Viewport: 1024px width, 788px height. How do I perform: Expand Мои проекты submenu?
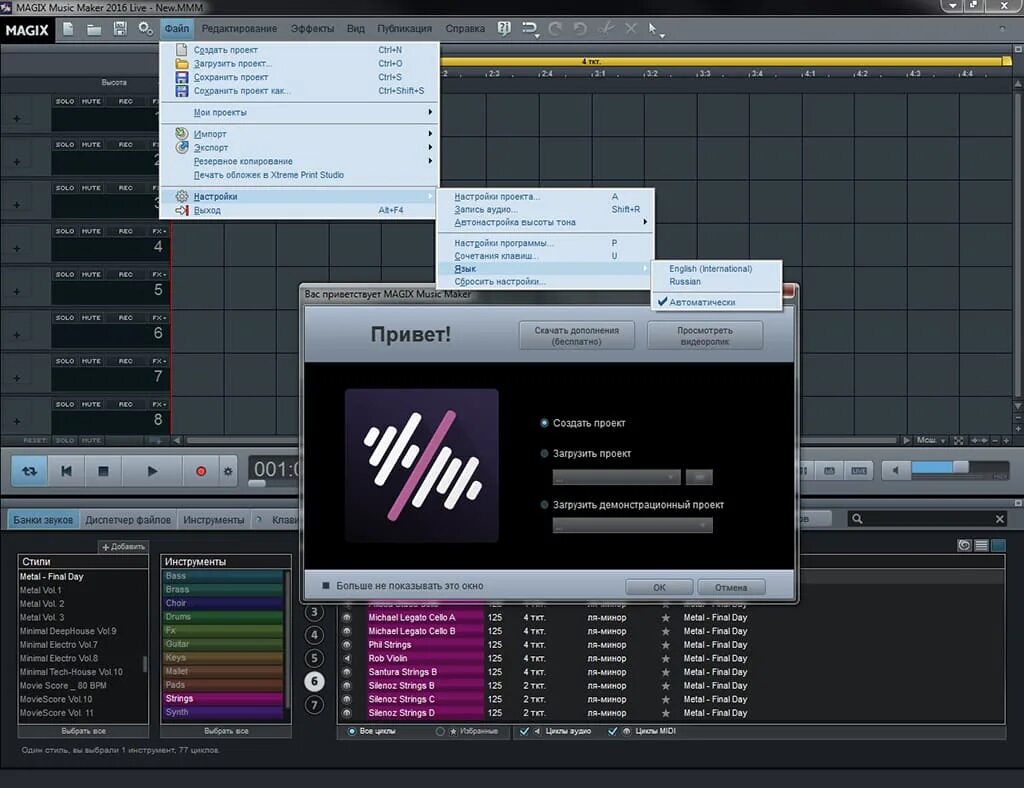(300, 112)
